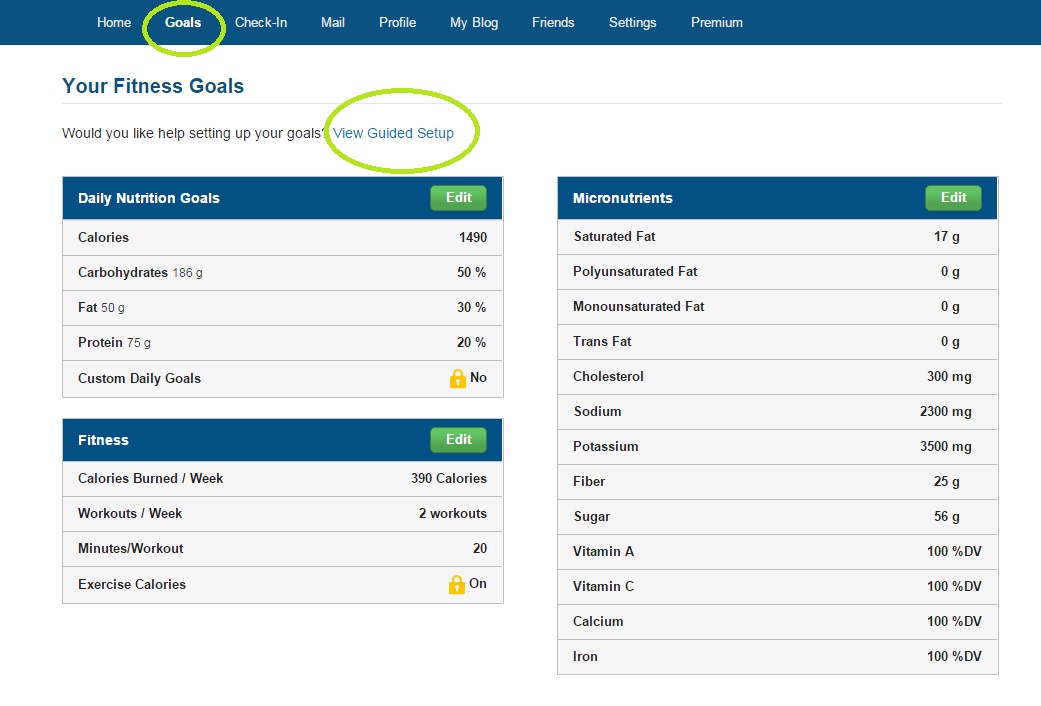Image resolution: width=1041 pixels, height=706 pixels.
Task: Edit the Daily Nutrition Goals section
Action: [x=458, y=198]
